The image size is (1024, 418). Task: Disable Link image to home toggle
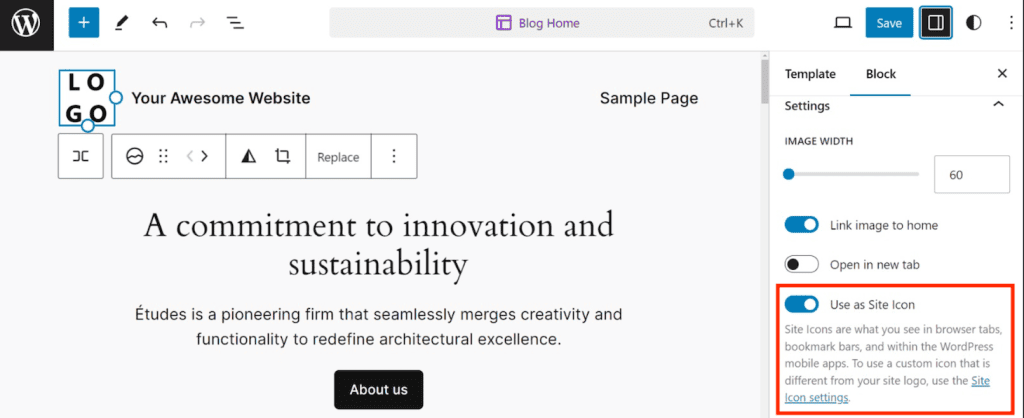pos(802,225)
